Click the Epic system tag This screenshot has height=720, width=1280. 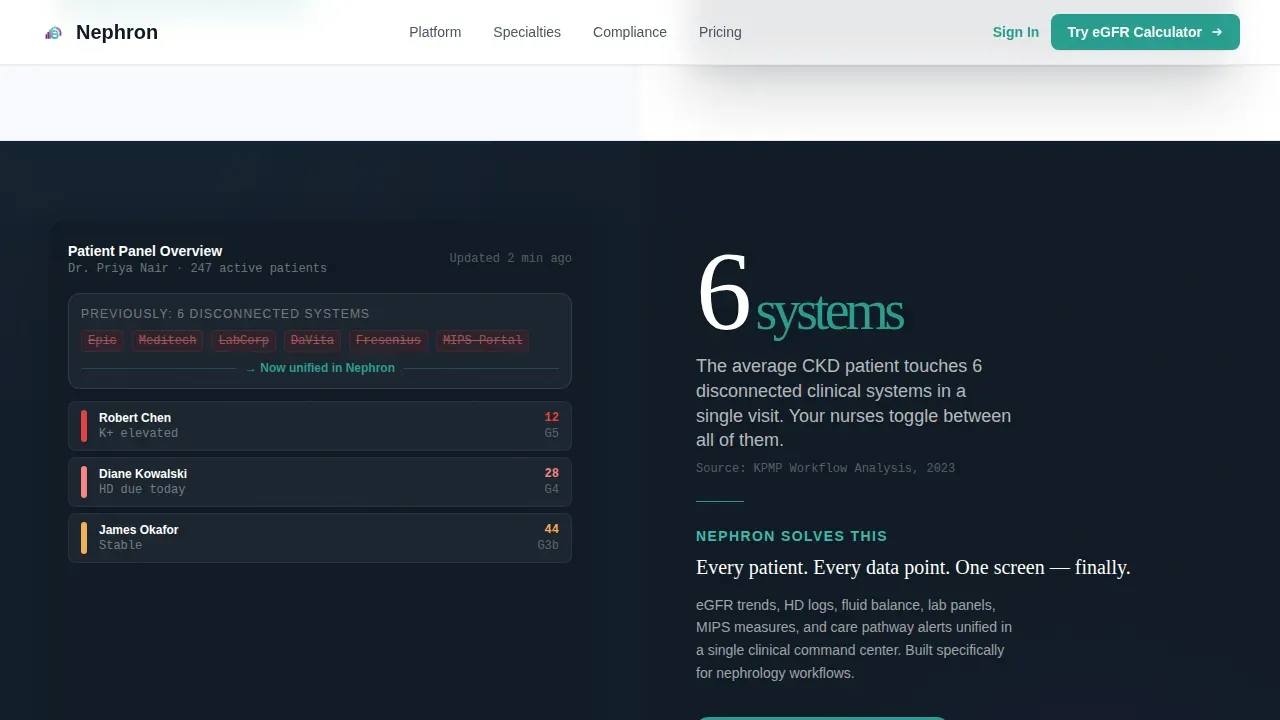point(102,341)
